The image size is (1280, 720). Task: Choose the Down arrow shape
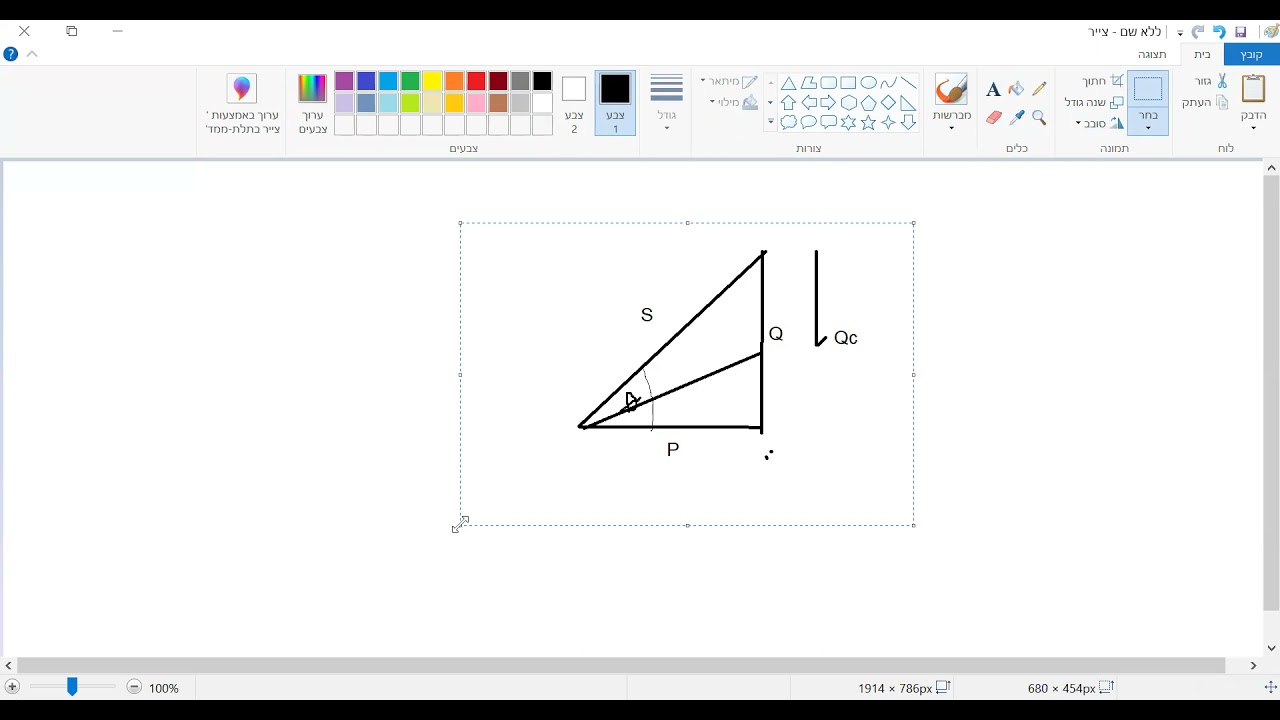click(x=908, y=123)
